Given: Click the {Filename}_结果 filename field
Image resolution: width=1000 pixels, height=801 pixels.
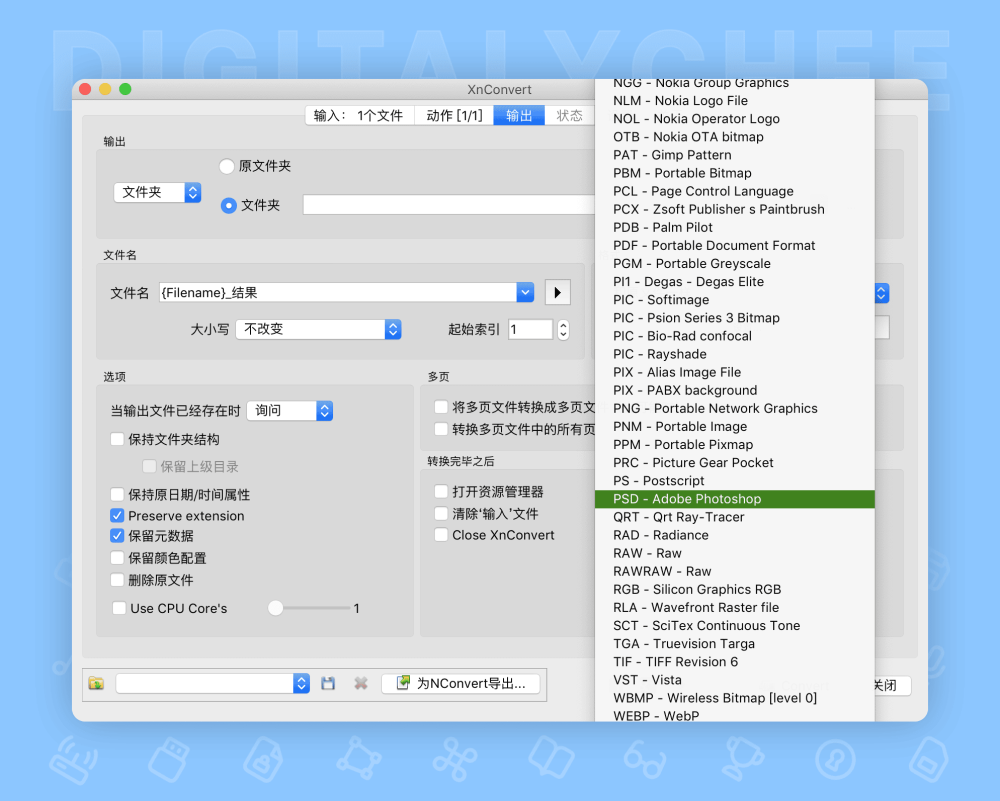Looking at the screenshot, I should [338, 293].
